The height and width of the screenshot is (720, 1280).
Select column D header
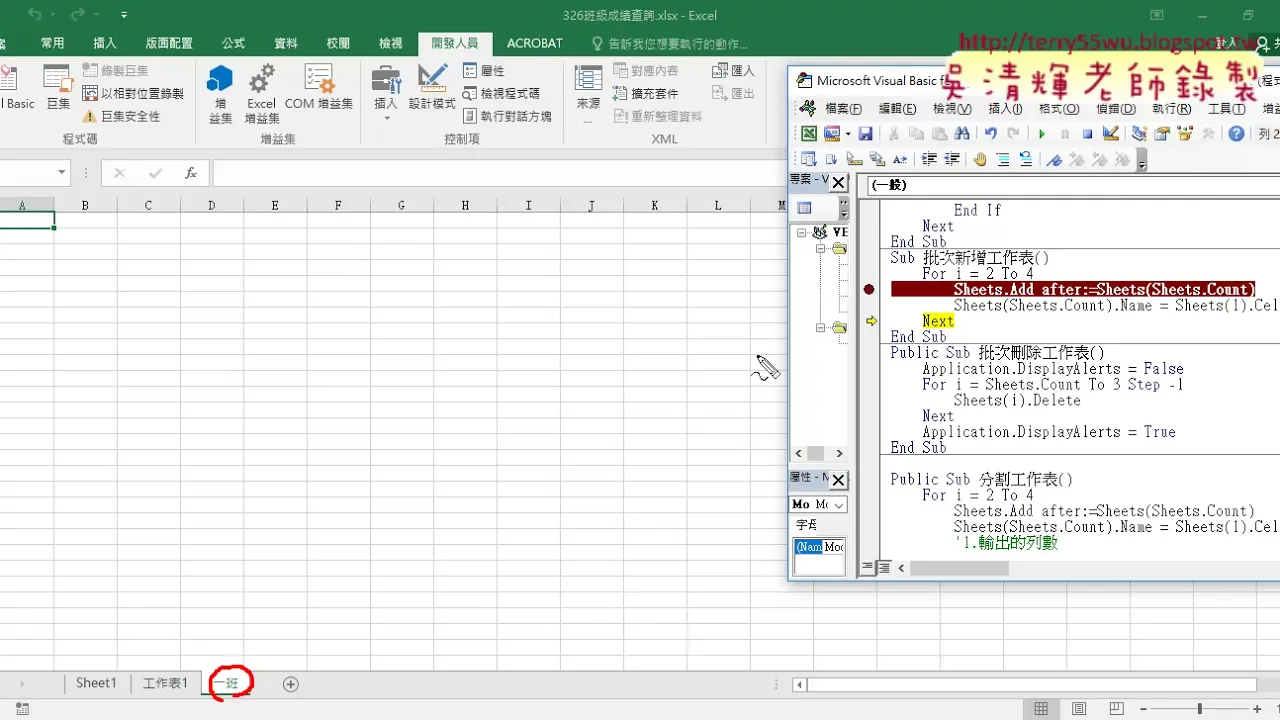(x=211, y=205)
